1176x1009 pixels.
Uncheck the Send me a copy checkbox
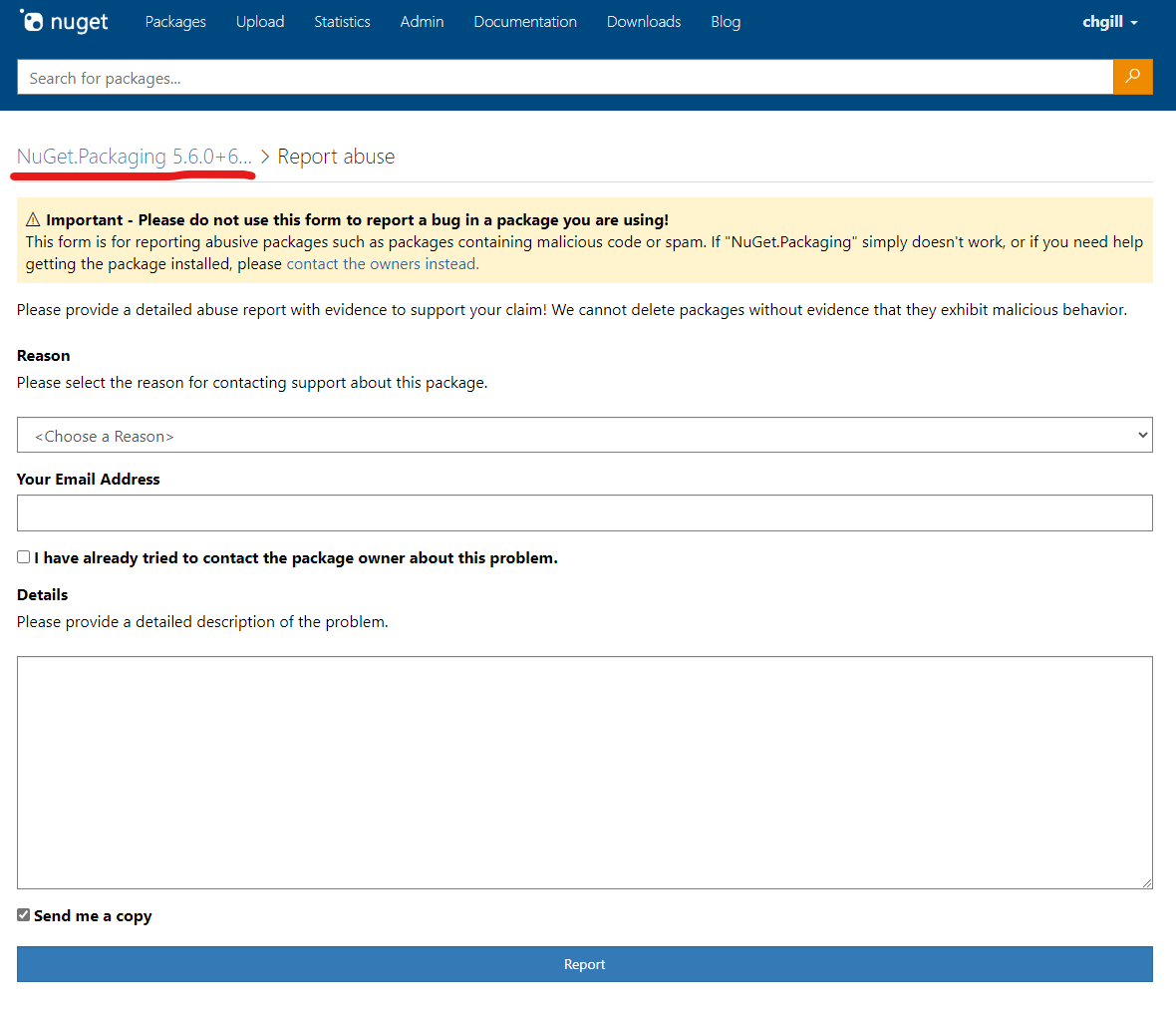coord(23,914)
